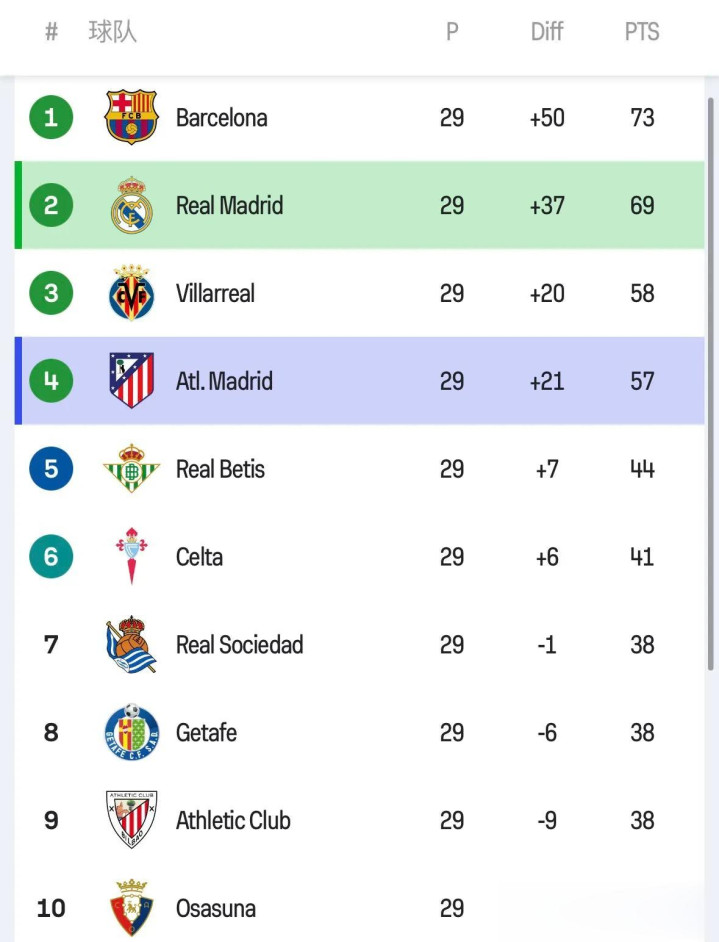
Task: Click the Athletic Club crest
Action: coord(132,820)
